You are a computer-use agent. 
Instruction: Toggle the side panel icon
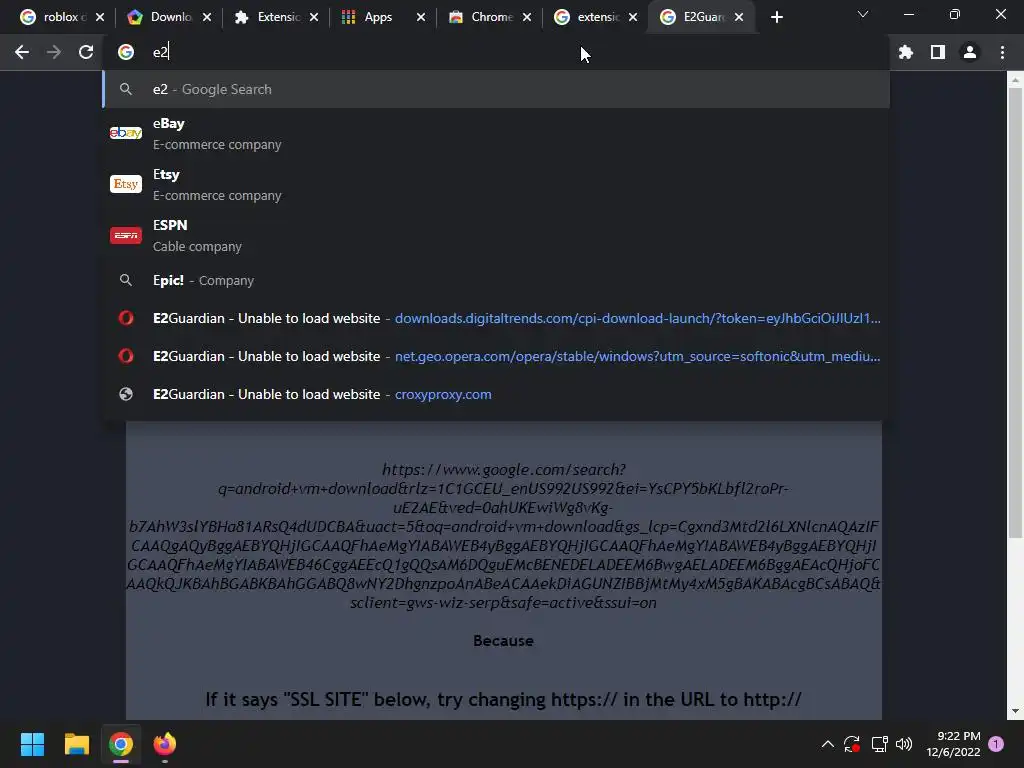pyautogui.click(x=937, y=52)
